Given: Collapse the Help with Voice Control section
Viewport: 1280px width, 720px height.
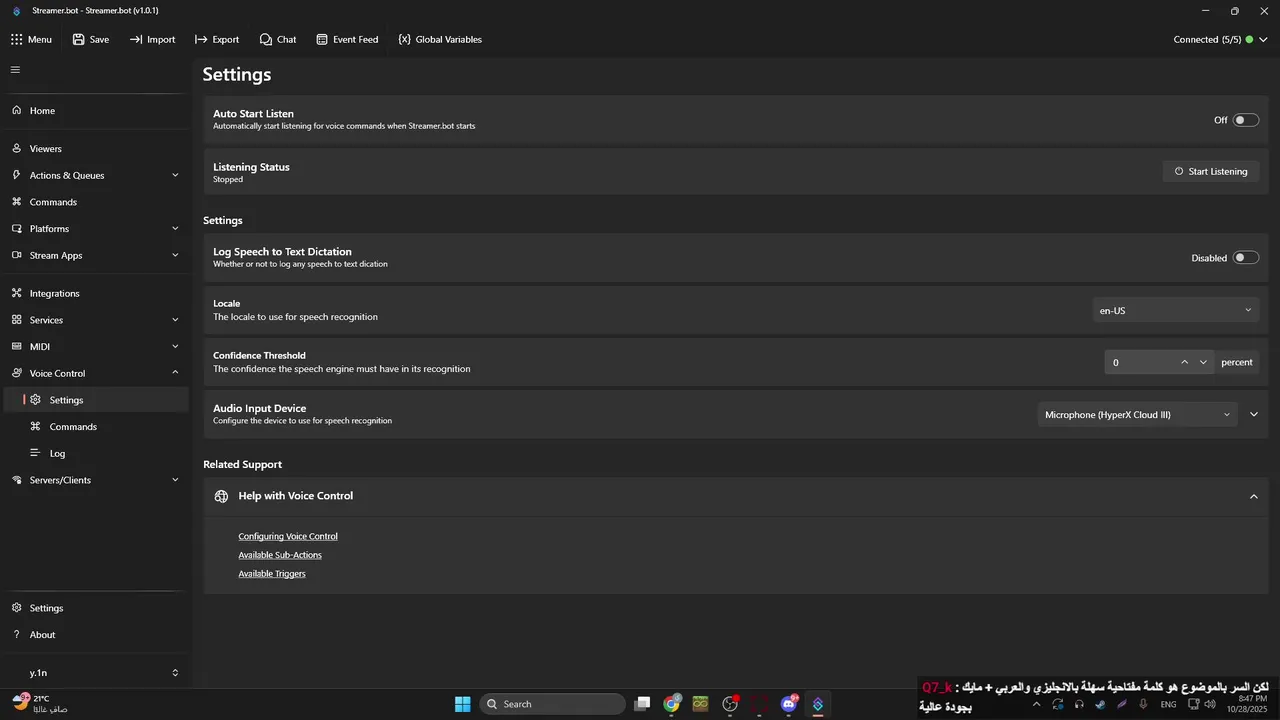Looking at the screenshot, I should (1253, 497).
